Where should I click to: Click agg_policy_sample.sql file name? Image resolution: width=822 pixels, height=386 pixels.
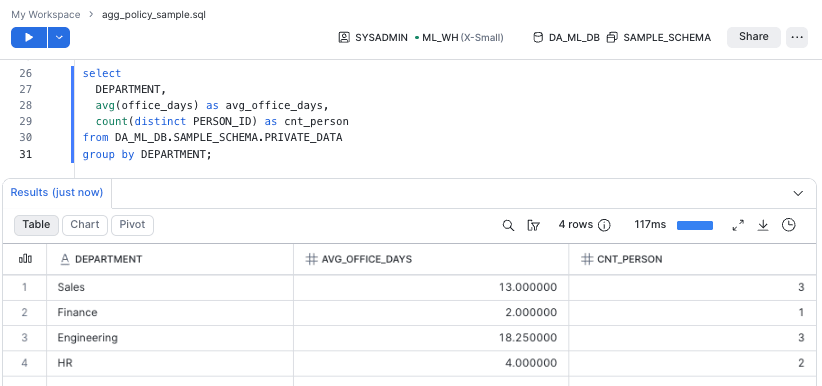point(154,15)
